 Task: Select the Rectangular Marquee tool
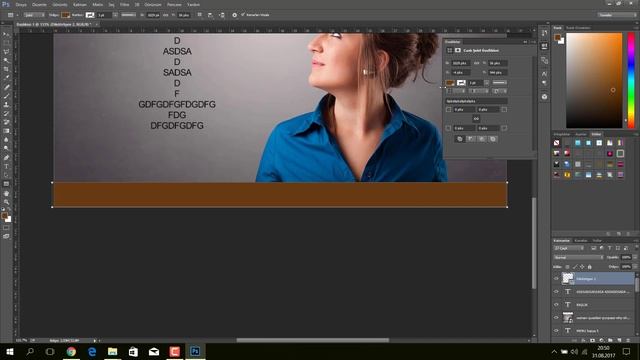6,43
